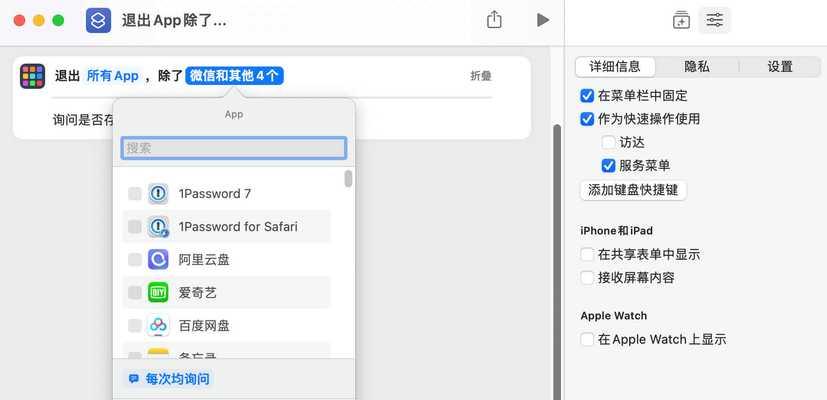Click the green zoom window button

pyautogui.click(x=58, y=21)
